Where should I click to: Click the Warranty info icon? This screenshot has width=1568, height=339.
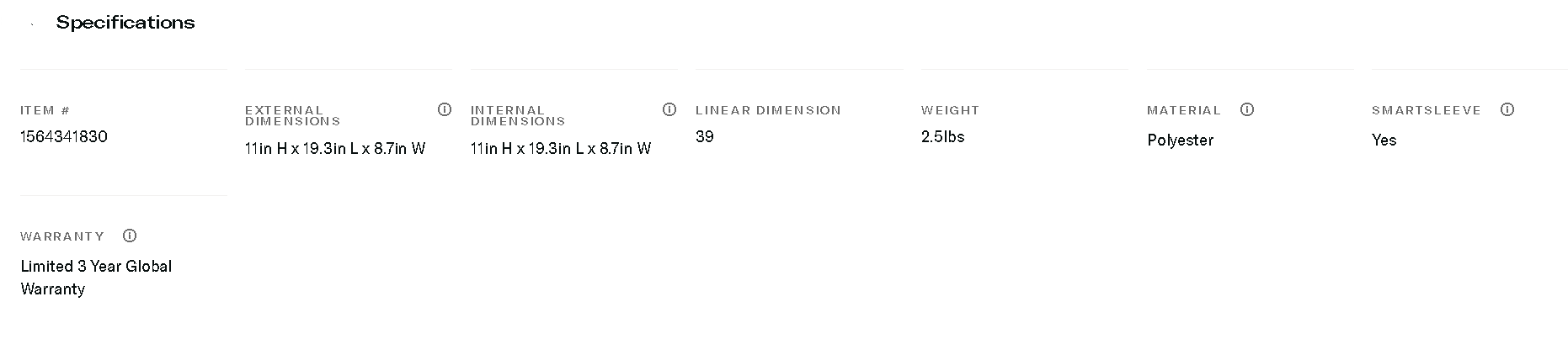point(130,236)
